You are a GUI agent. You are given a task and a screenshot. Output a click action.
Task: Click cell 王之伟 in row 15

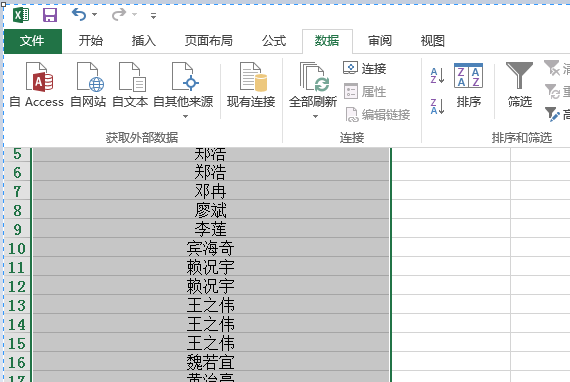pos(211,343)
